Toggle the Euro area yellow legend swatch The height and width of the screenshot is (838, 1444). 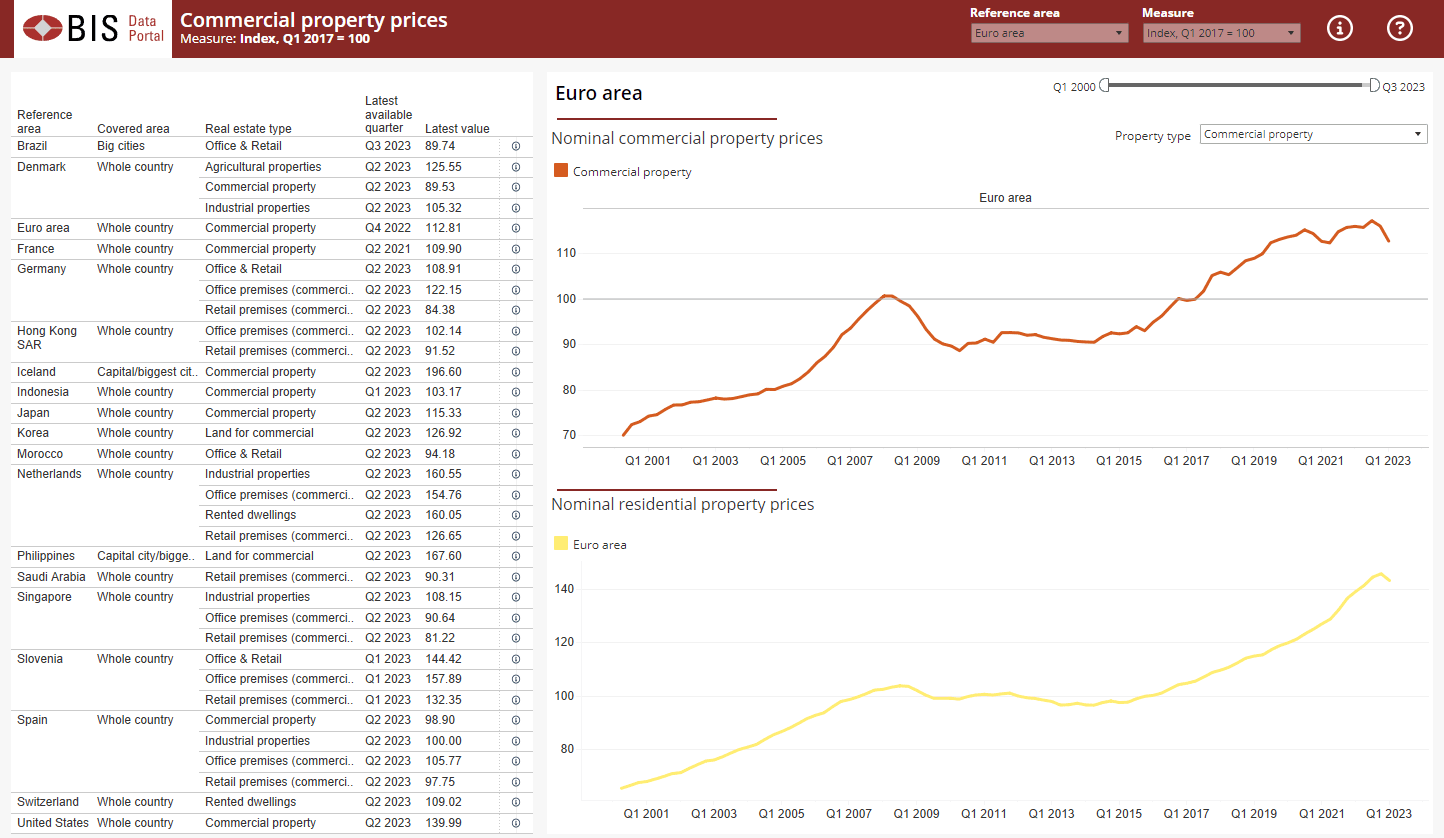[x=560, y=543]
